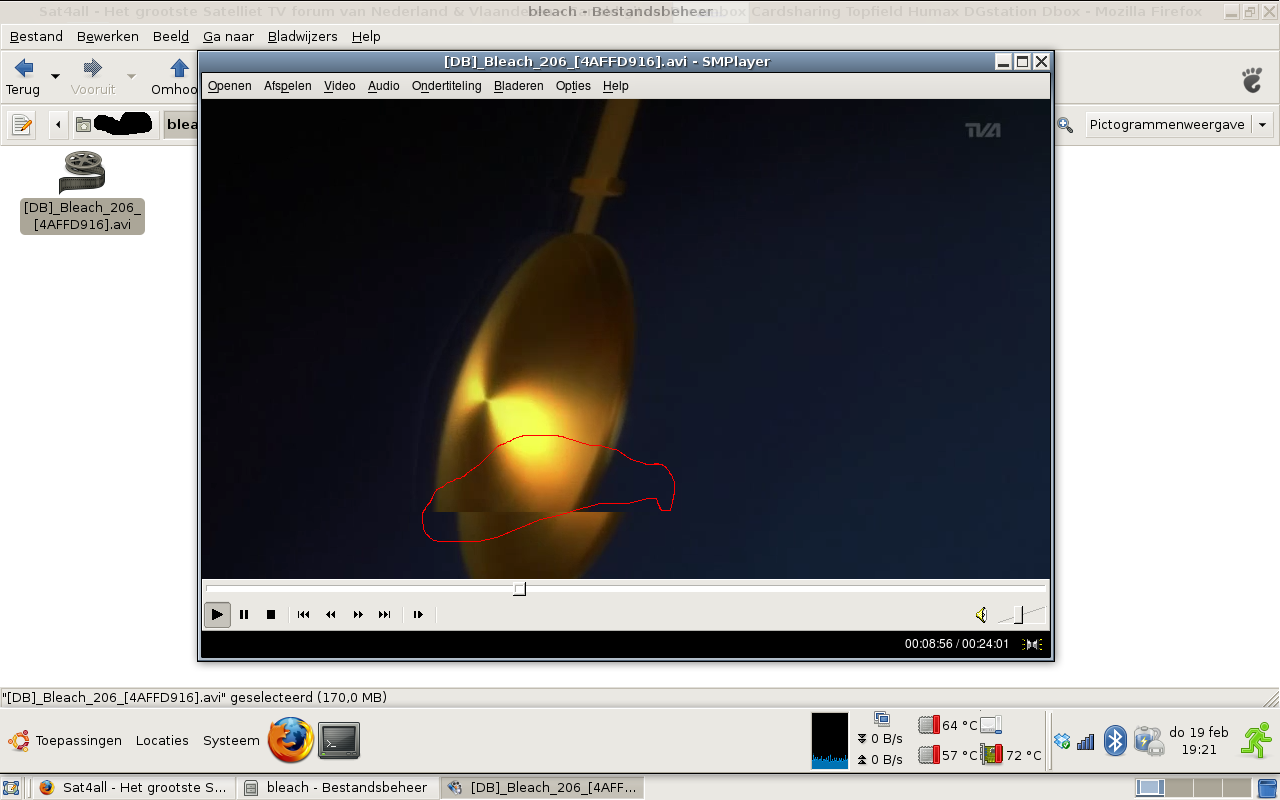
Task: Open Ga naar menu in file manager
Action: (x=229, y=36)
